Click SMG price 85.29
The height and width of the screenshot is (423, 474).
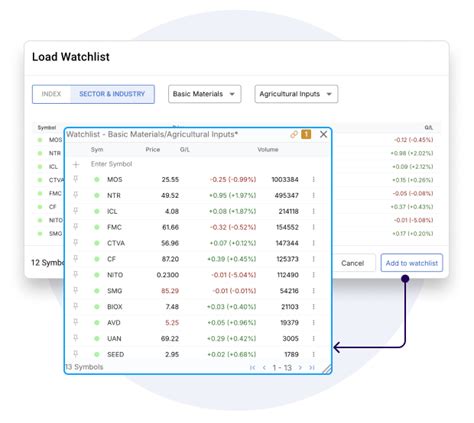coord(170,291)
